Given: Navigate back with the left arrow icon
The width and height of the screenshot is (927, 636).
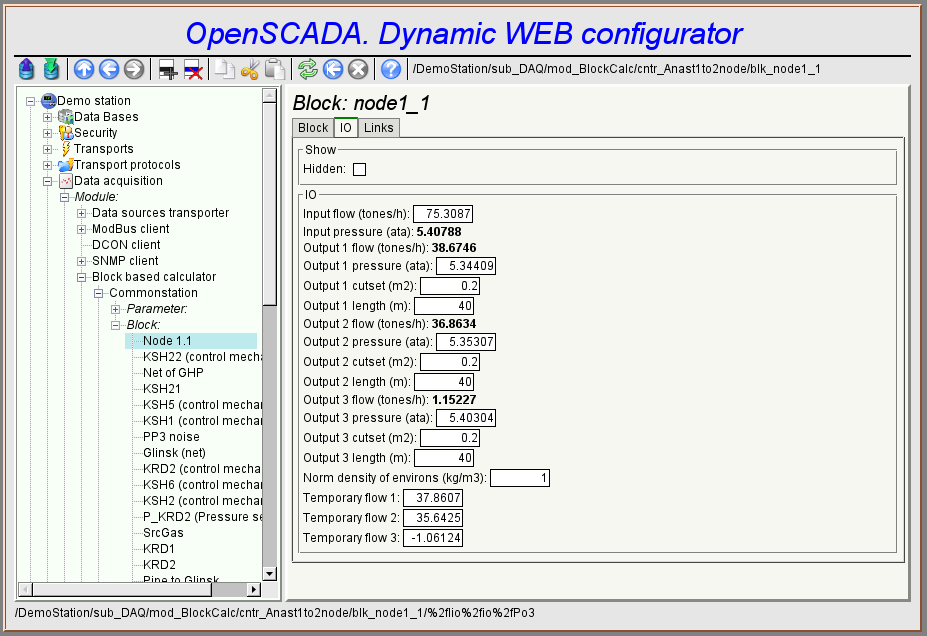Looking at the screenshot, I should coord(109,69).
